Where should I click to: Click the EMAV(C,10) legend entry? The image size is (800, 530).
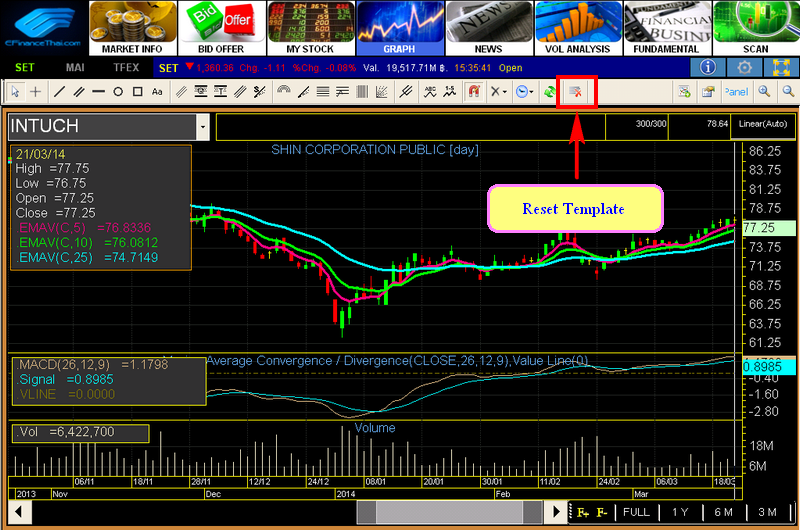[x=87, y=242]
